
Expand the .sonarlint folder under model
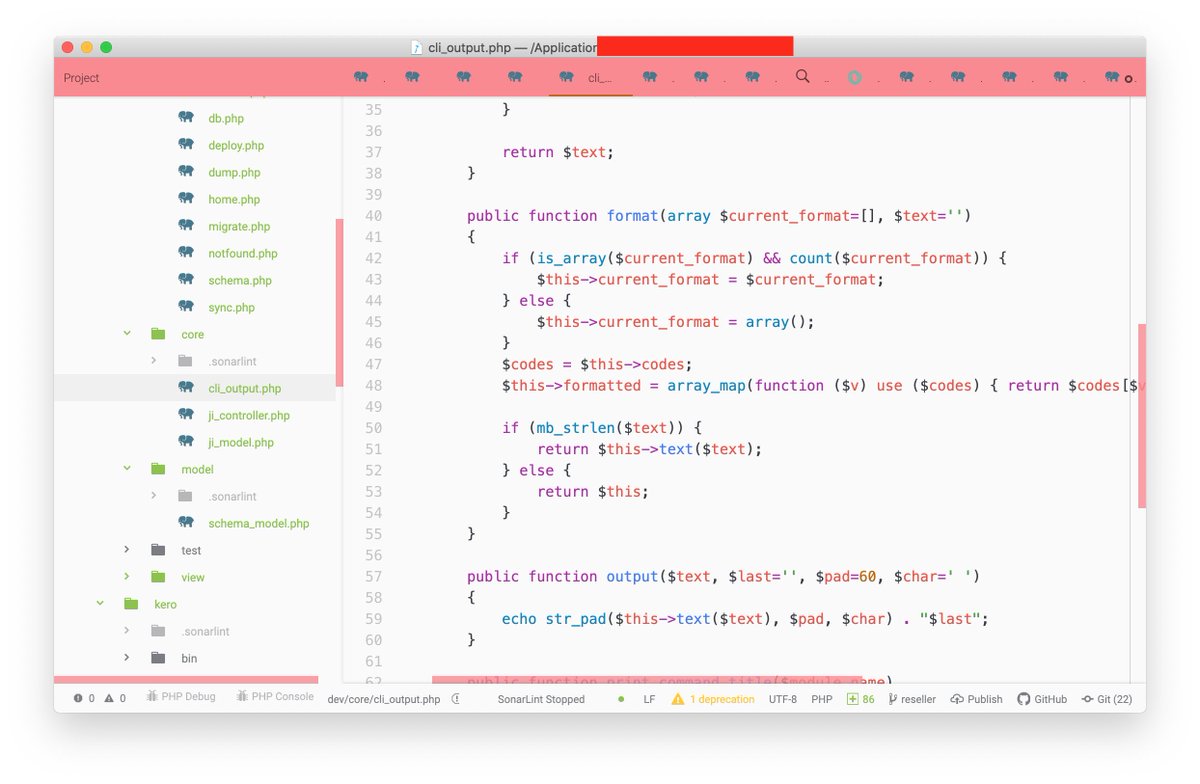[154, 496]
